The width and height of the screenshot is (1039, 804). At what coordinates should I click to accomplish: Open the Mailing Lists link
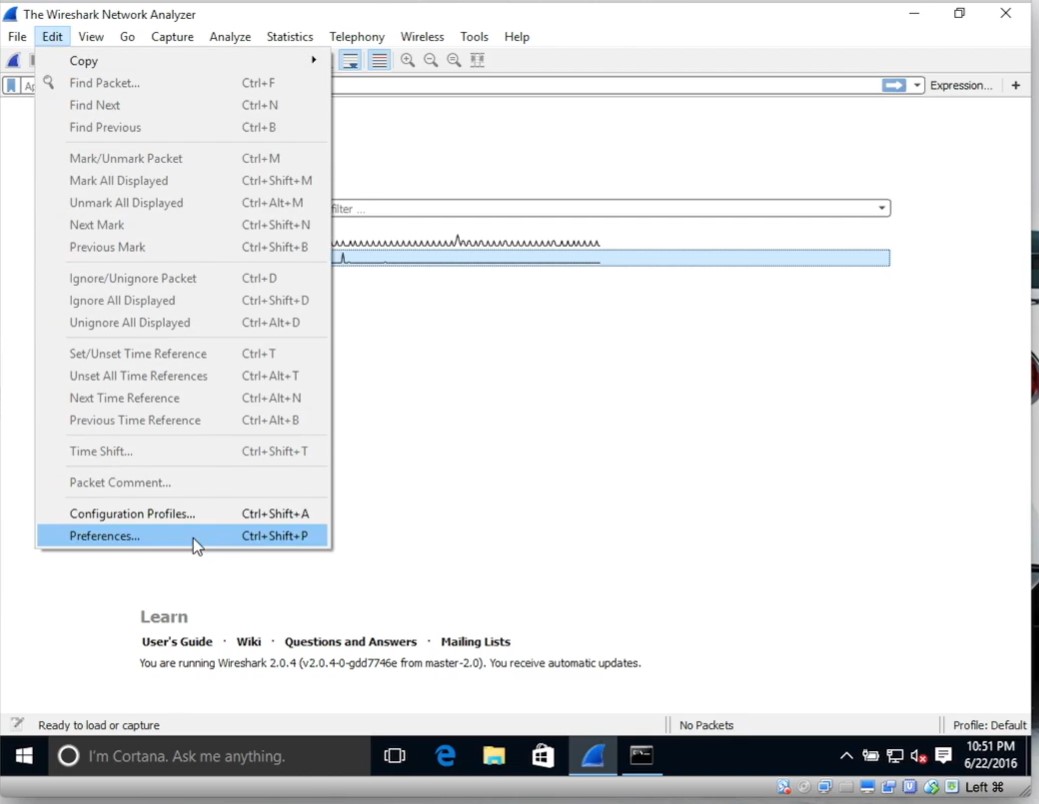point(475,642)
